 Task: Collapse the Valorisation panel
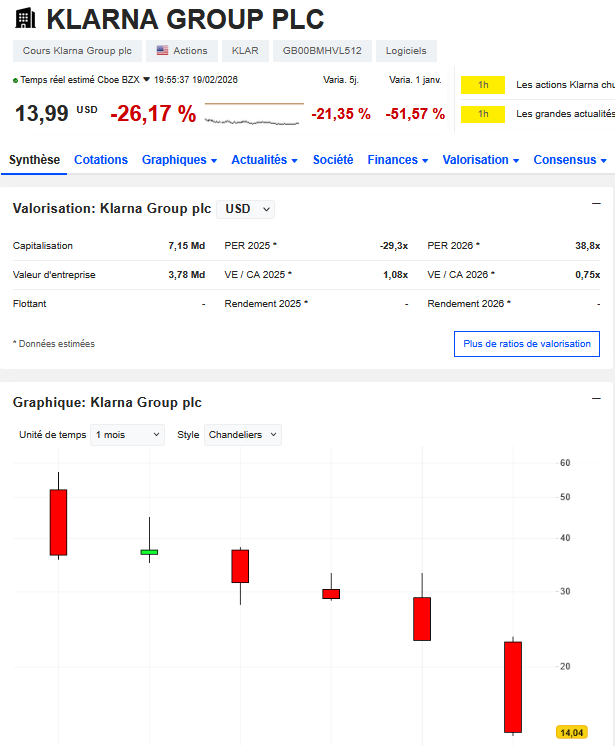coord(596,204)
